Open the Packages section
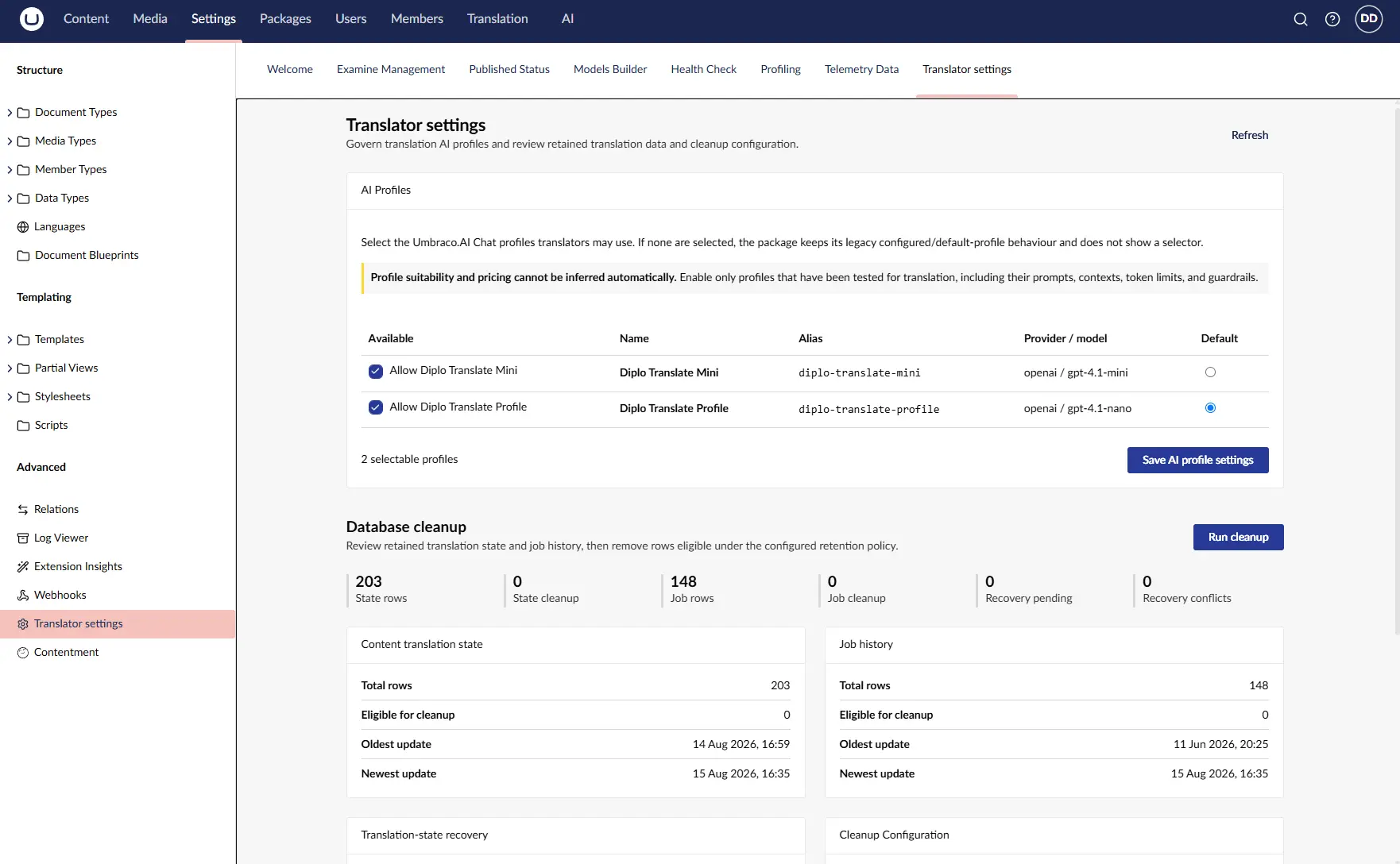Viewport: 1400px width, 864px height. 285,18
